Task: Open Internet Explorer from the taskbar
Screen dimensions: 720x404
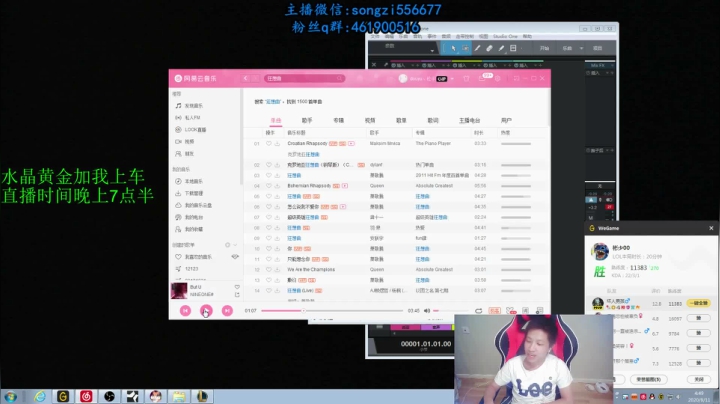Action: 40,396
